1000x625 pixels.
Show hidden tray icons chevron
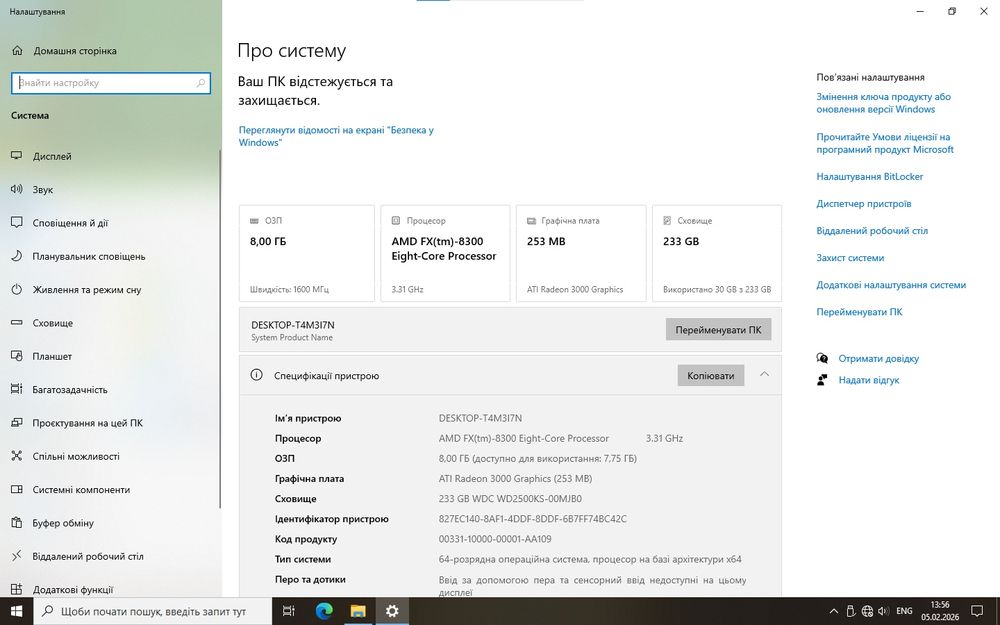pos(834,611)
